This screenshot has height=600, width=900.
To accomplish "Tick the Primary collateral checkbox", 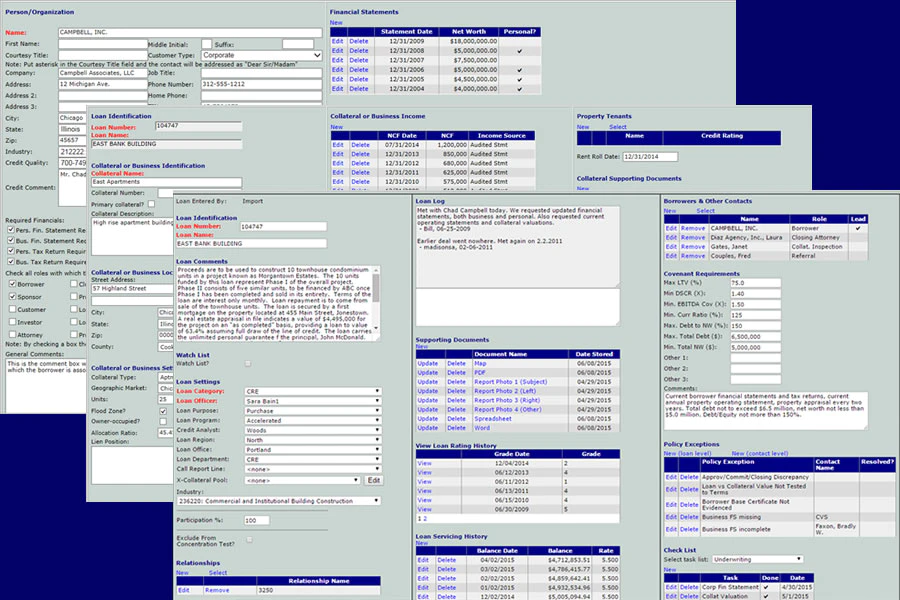I will pyautogui.click(x=152, y=204).
